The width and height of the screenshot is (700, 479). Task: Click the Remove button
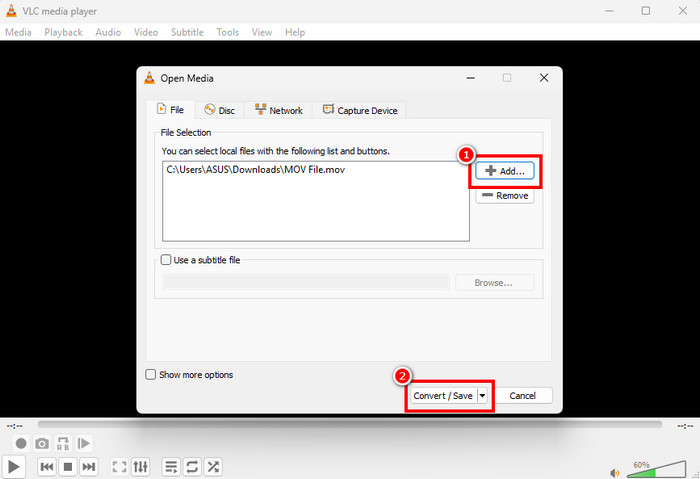[x=505, y=196]
